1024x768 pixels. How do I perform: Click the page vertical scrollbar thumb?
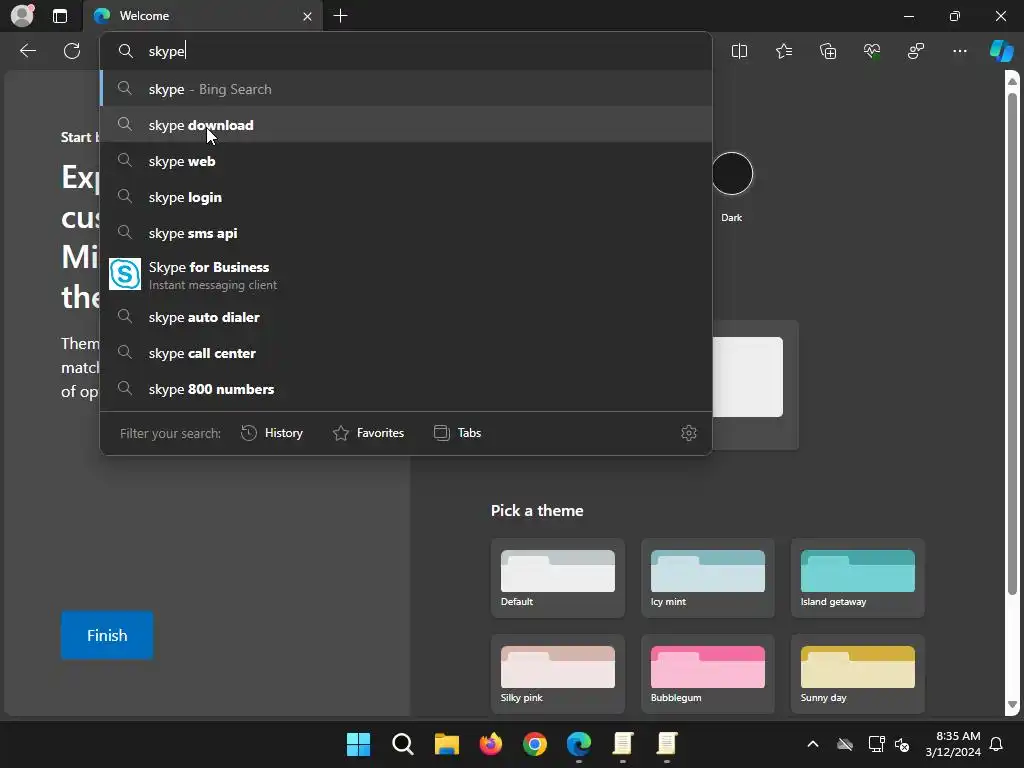click(x=1012, y=343)
